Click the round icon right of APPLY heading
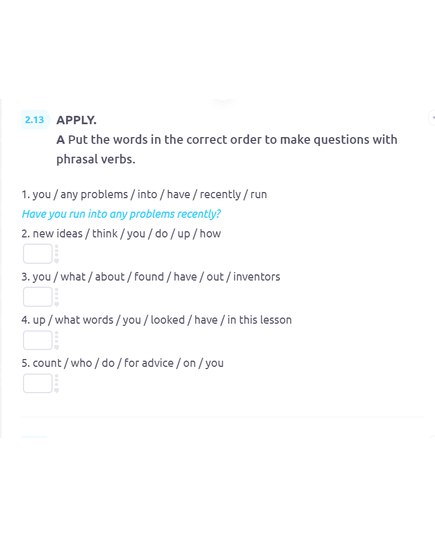 432,117
